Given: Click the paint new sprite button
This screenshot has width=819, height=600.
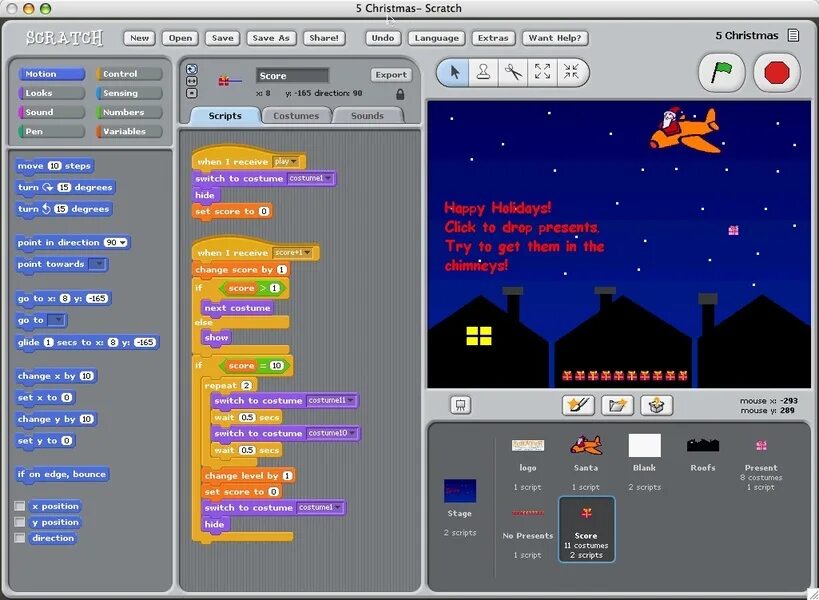Looking at the screenshot, I should pyautogui.click(x=578, y=405).
